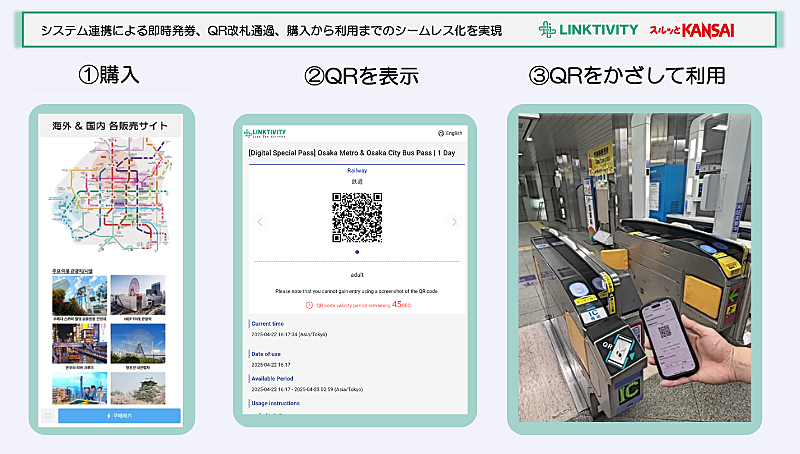This screenshot has height=454, width=800.
Task: Click the Railway label above the QR code
Action: coord(357,170)
